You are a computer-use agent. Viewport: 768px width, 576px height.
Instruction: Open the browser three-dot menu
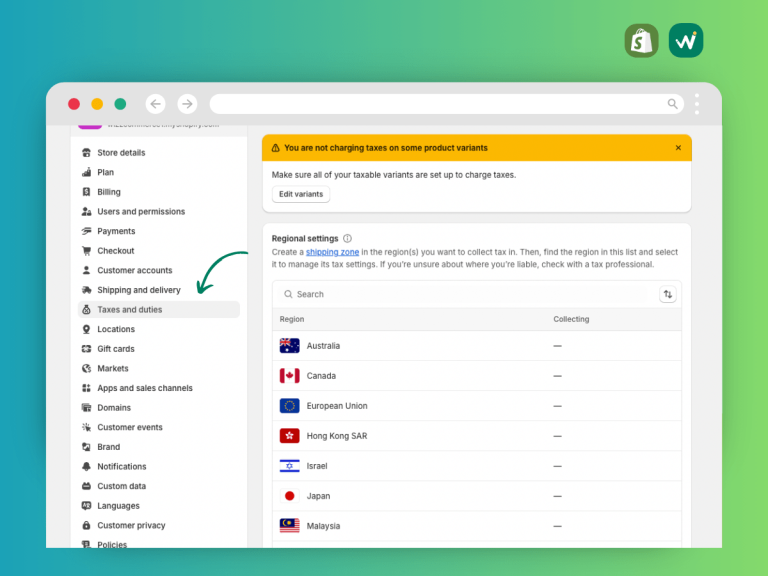pyautogui.click(x=696, y=104)
